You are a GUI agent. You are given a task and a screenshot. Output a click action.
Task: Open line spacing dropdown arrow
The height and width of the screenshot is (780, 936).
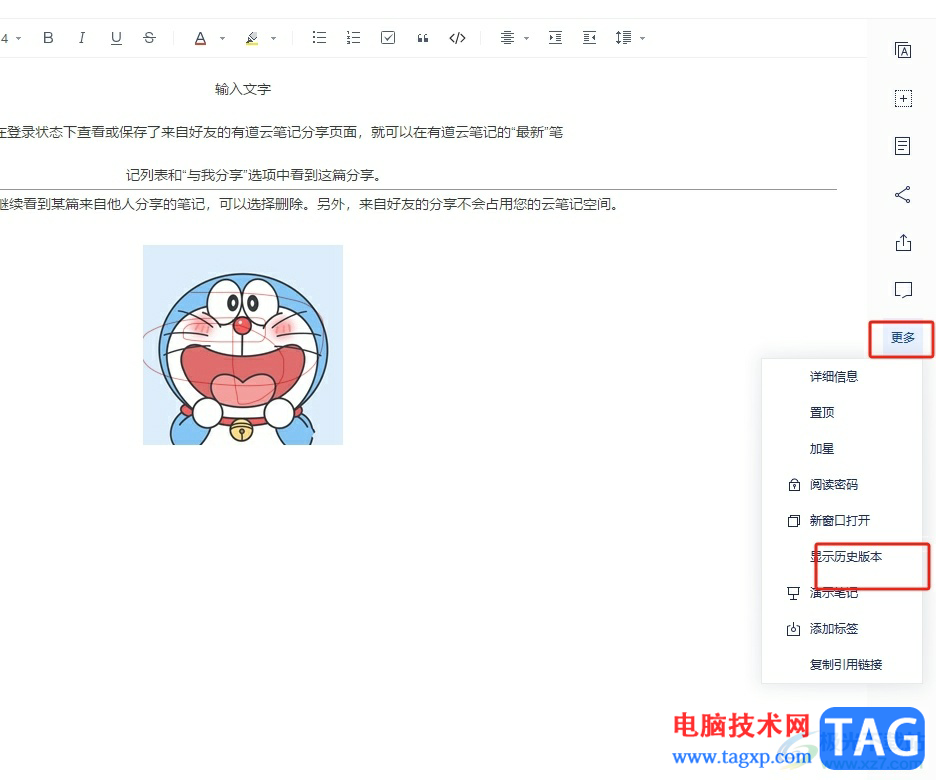642,38
